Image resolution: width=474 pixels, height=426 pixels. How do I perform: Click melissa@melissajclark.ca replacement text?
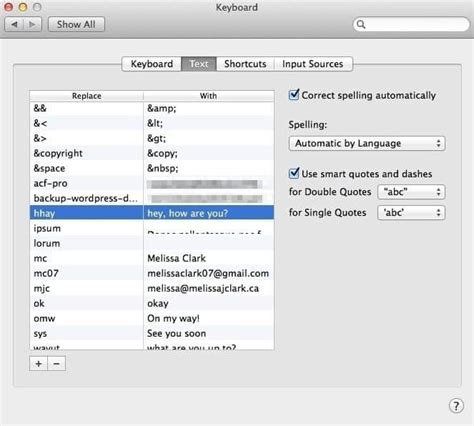point(203,289)
